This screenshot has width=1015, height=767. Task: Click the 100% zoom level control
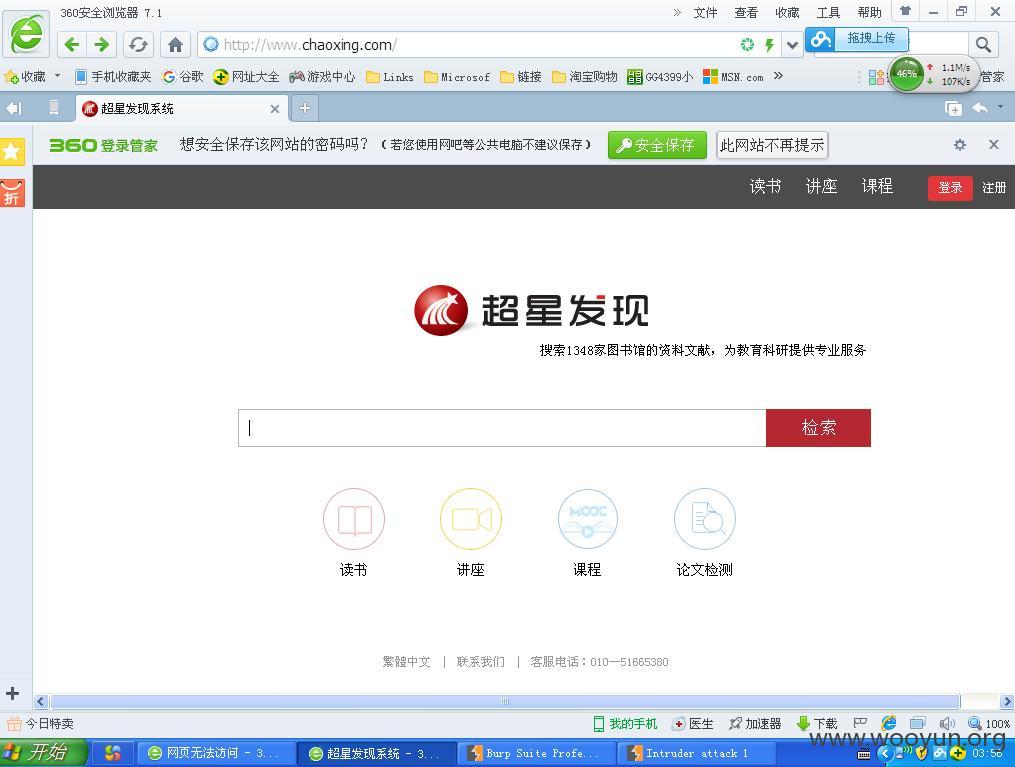pyautogui.click(x=989, y=724)
